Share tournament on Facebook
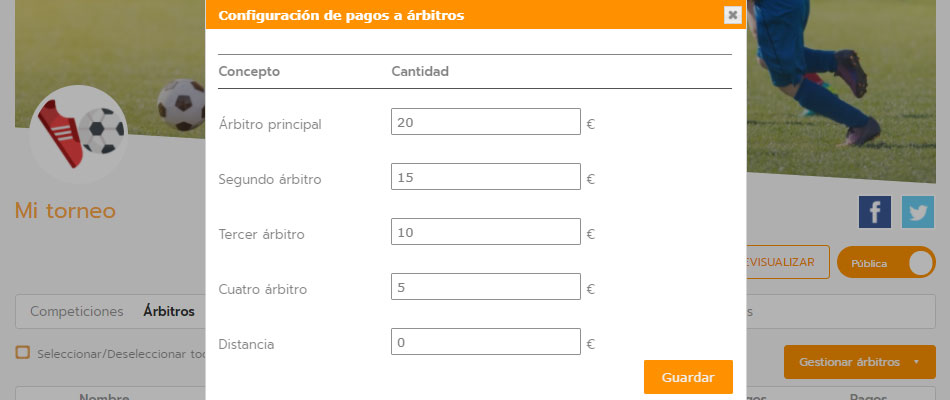 [875, 211]
